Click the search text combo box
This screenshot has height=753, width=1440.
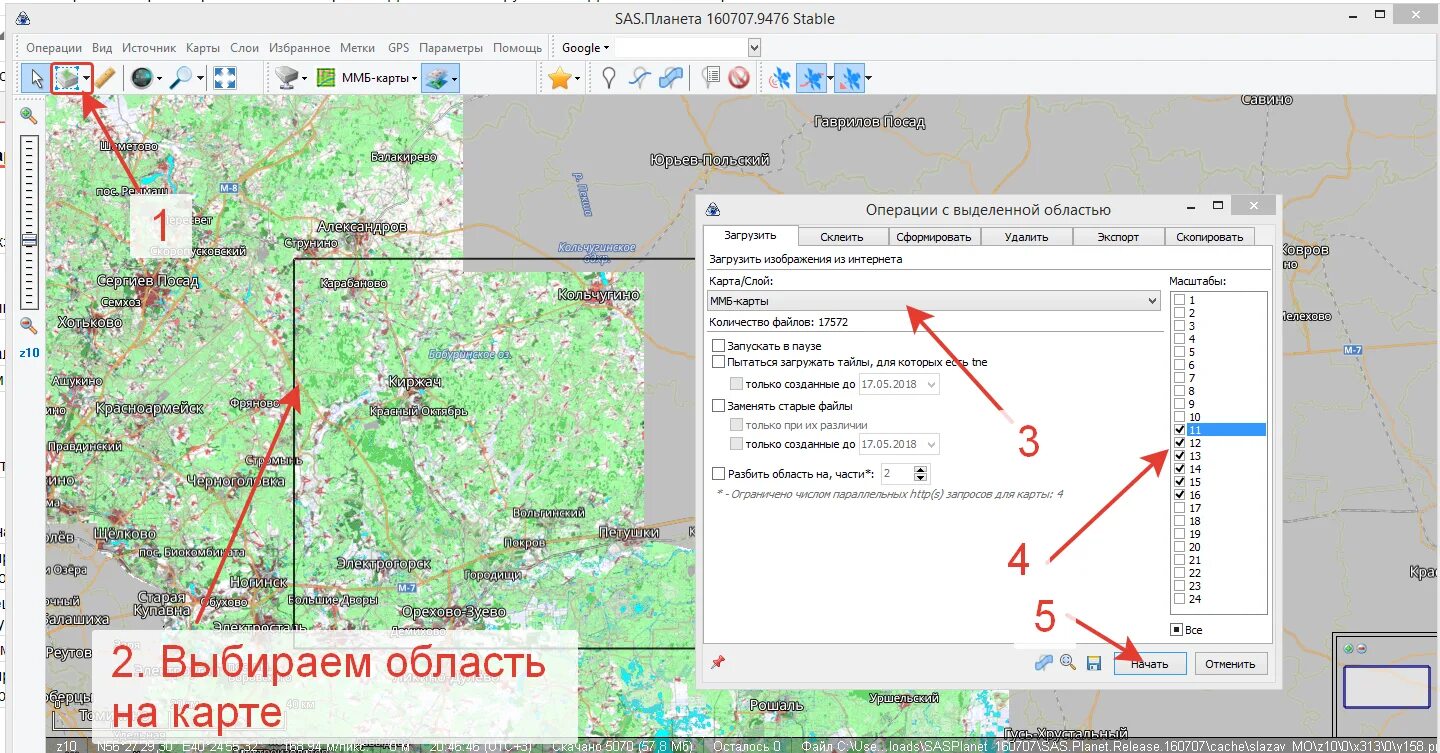click(x=687, y=47)
